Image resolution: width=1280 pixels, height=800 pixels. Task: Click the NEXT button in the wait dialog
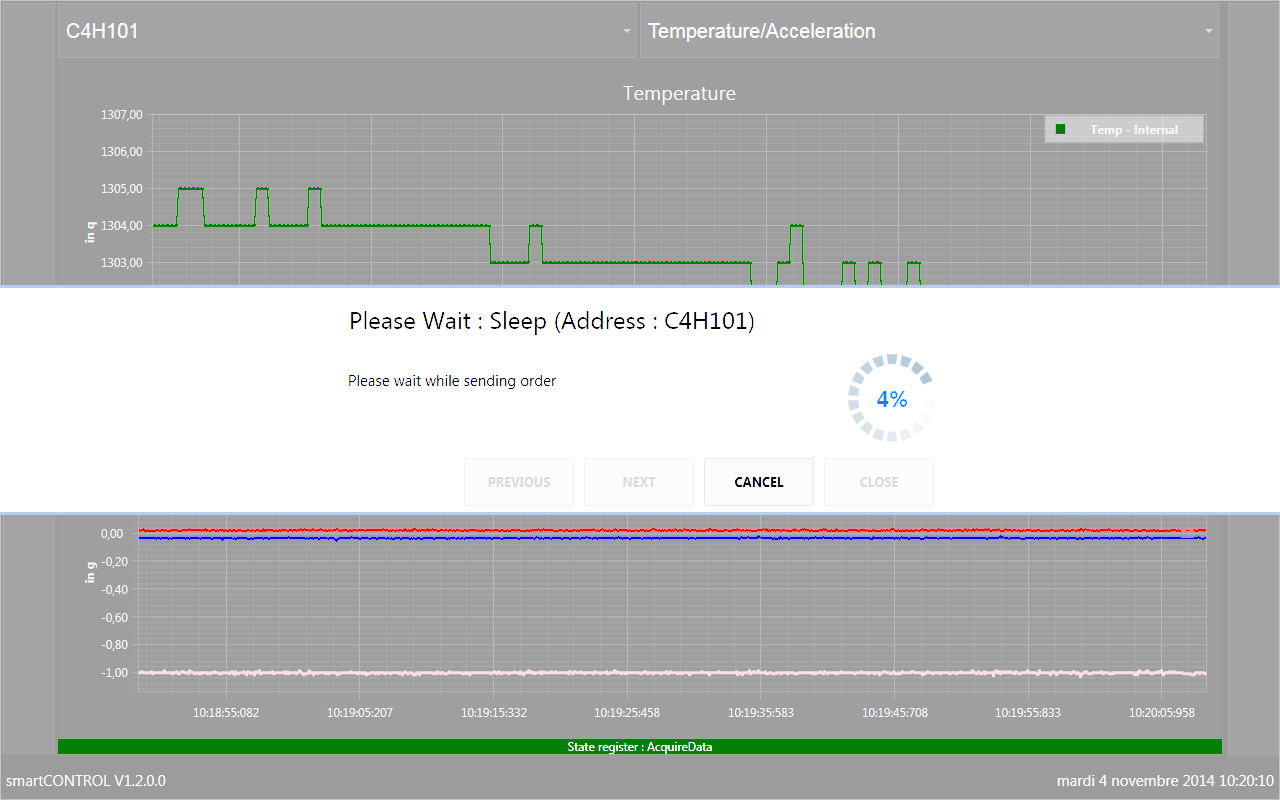tap(639, 482)
